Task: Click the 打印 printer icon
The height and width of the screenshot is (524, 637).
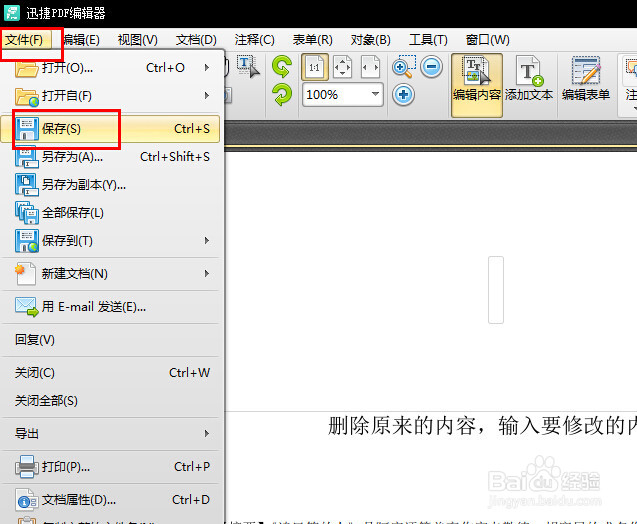Action: pos(27,467)
